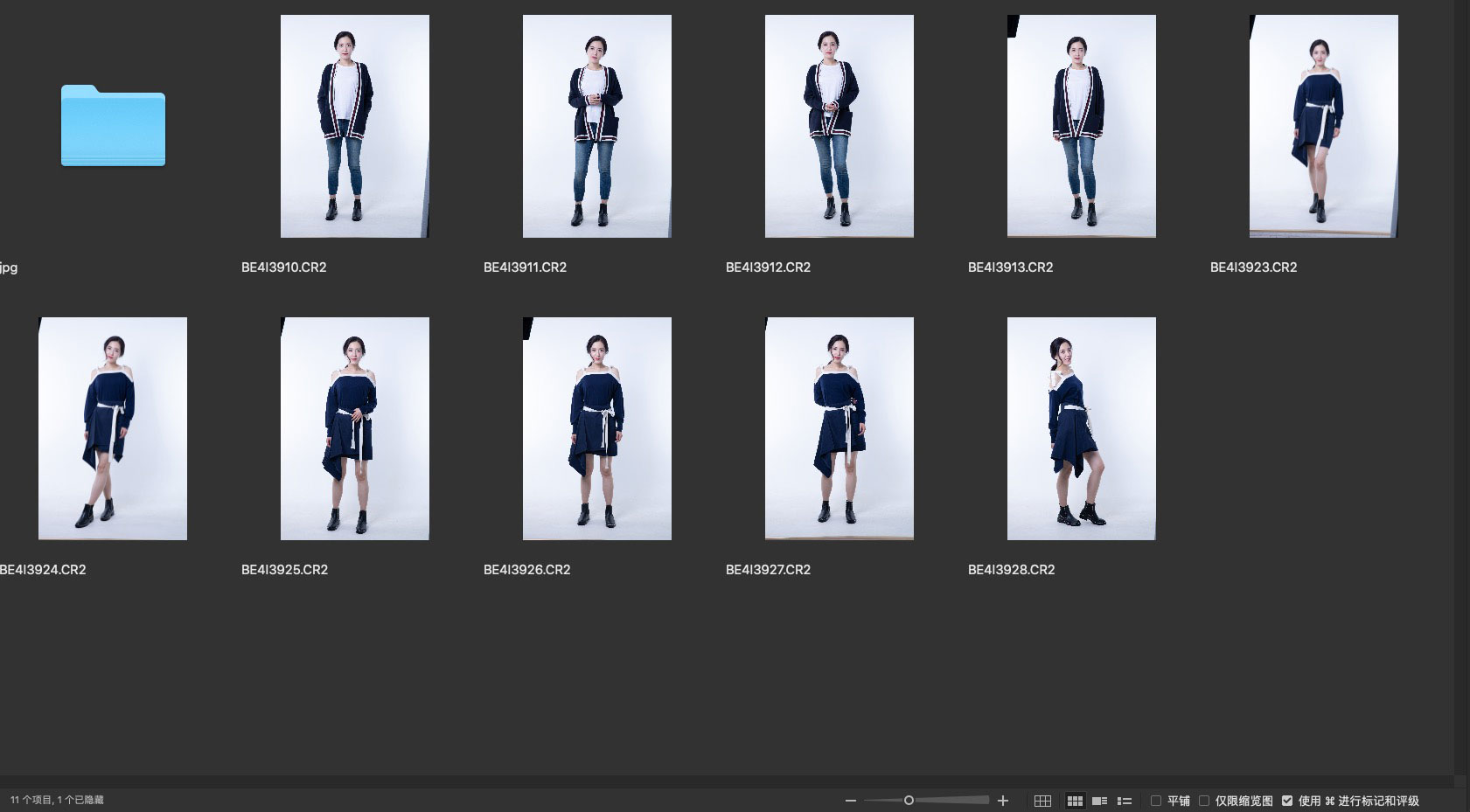
Task: Select thumbnail BE4I3910.CR2
Action: pos(354,126)
